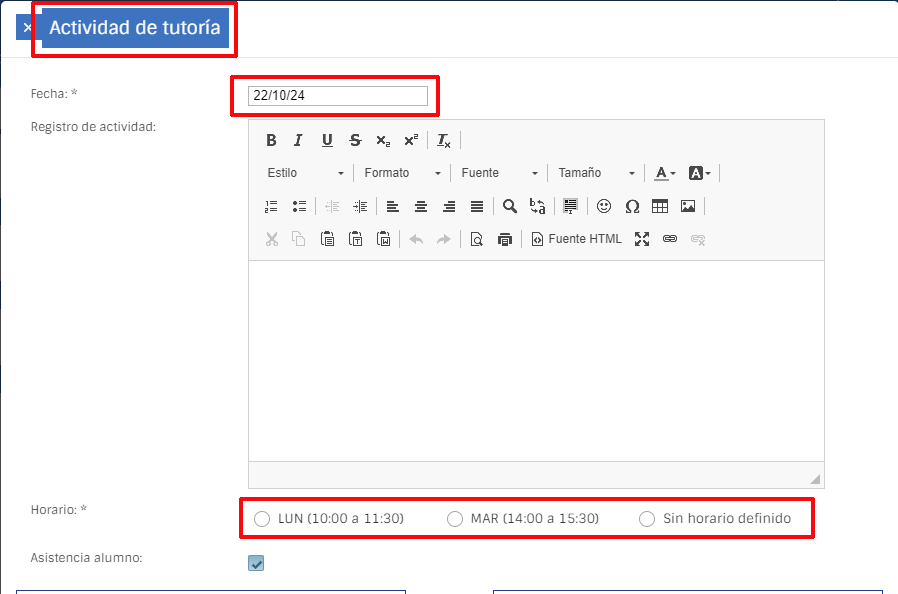Apply italic formatting
Image resolution: width=898 pixels, height=594 pixels.
(x=298, y=140)
